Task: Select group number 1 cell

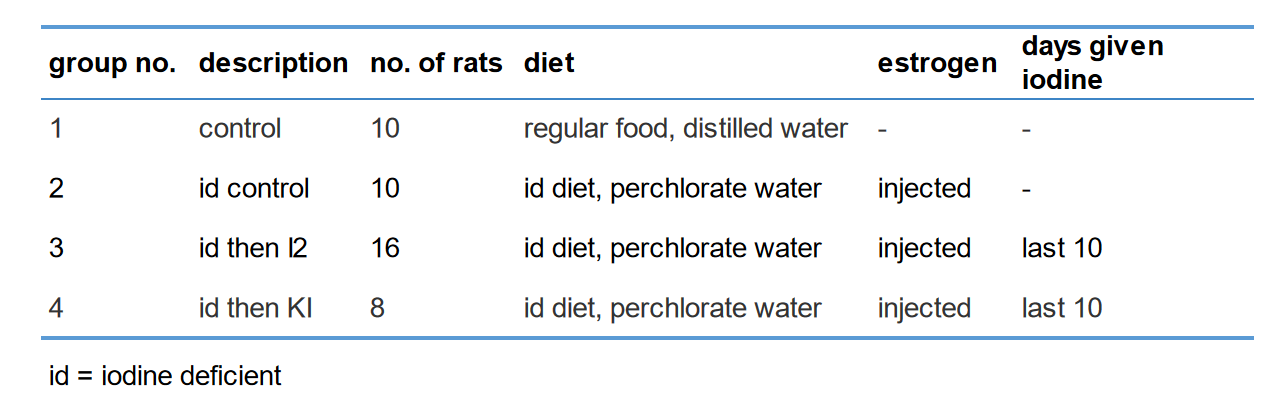Action: (56, 128)
